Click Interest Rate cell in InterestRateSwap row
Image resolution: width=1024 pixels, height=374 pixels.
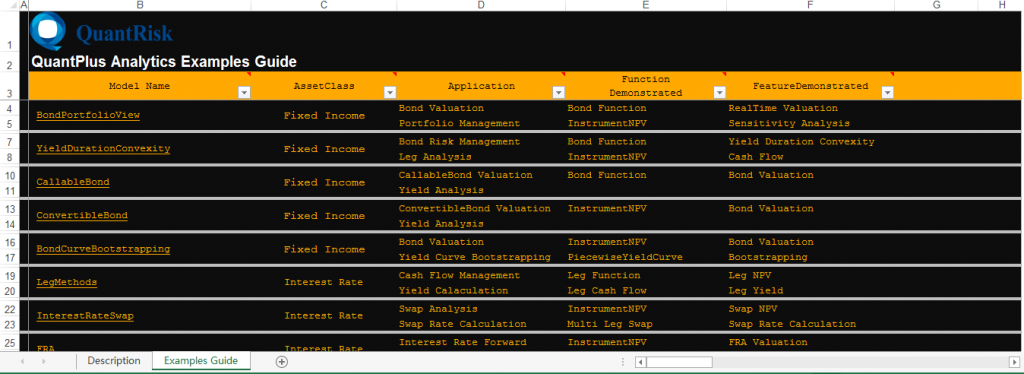pos(324,316)
